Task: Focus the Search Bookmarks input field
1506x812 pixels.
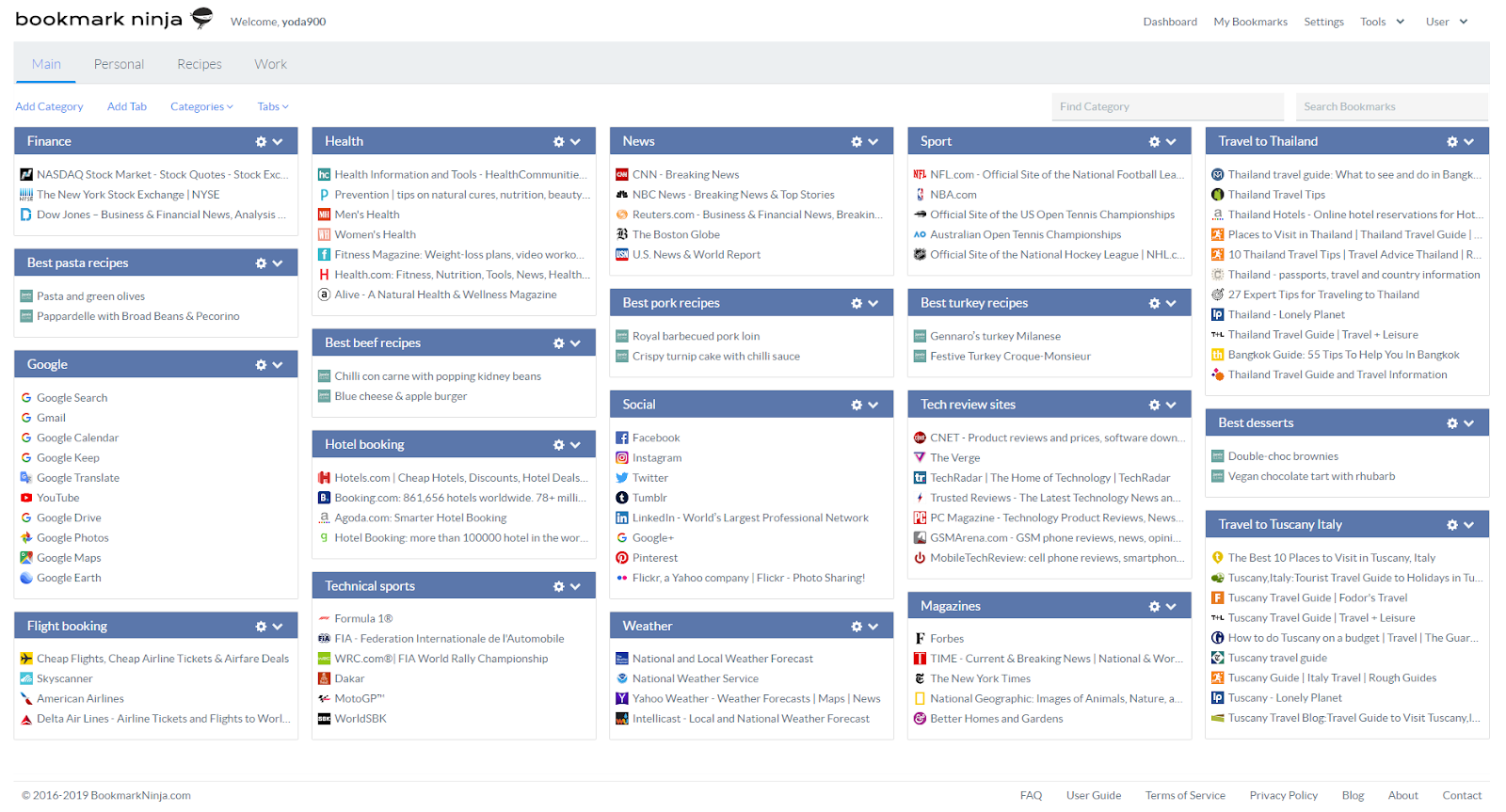Action: [x=1392, y=107]
